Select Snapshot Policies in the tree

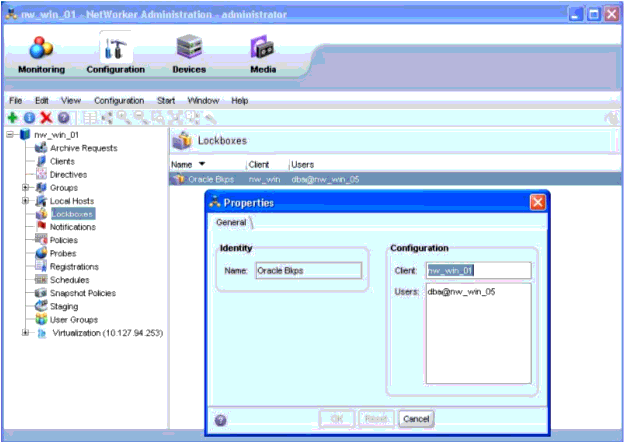[83, 293]
